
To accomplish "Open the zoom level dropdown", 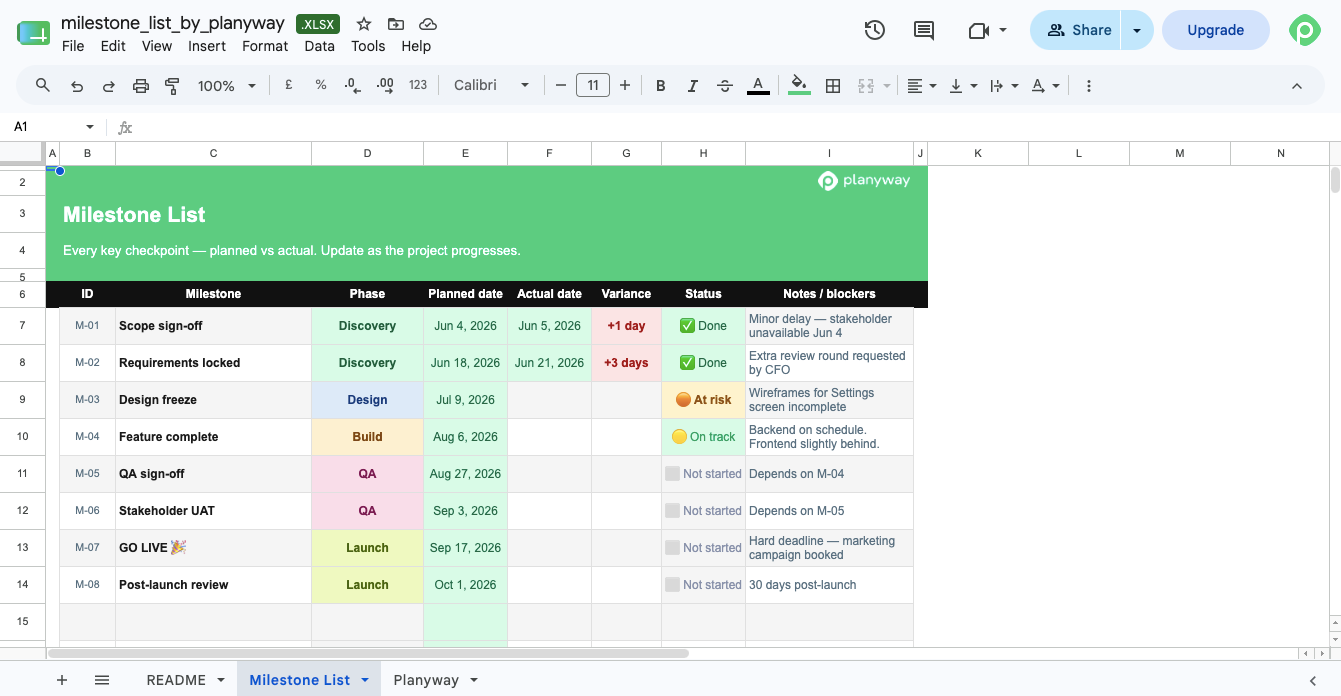I will [227, 86].
